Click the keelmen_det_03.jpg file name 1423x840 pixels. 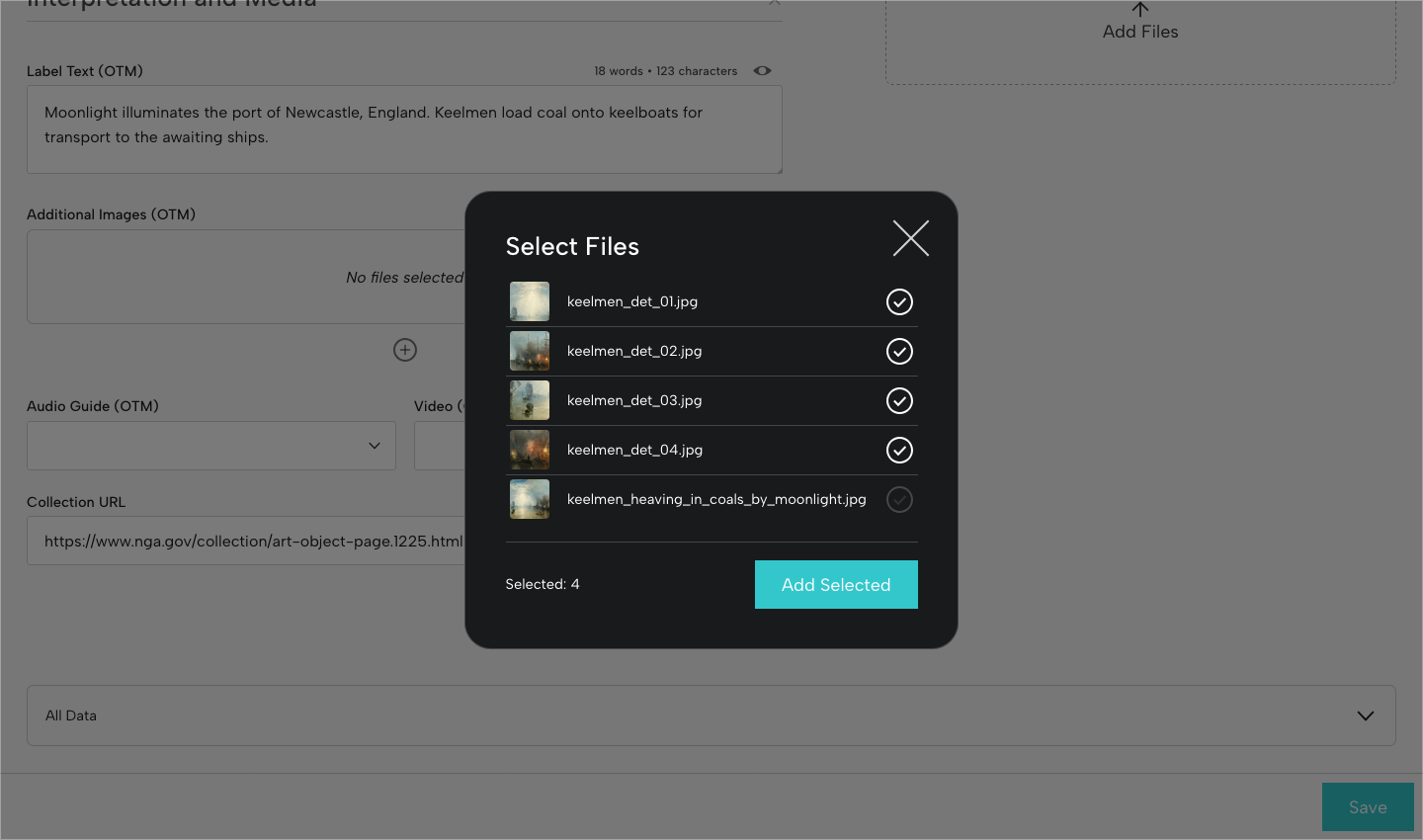point(633,400)
